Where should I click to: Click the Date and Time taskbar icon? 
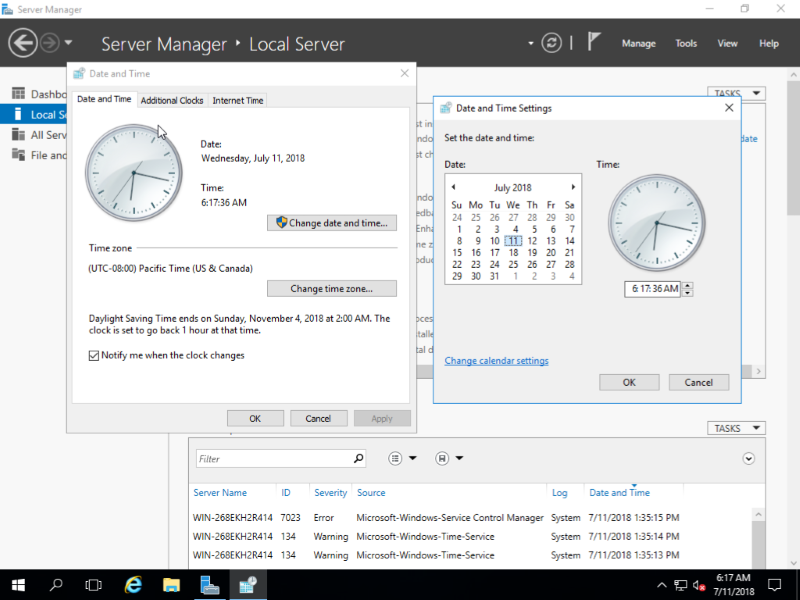pyautogui.click(x=248, y=585)
